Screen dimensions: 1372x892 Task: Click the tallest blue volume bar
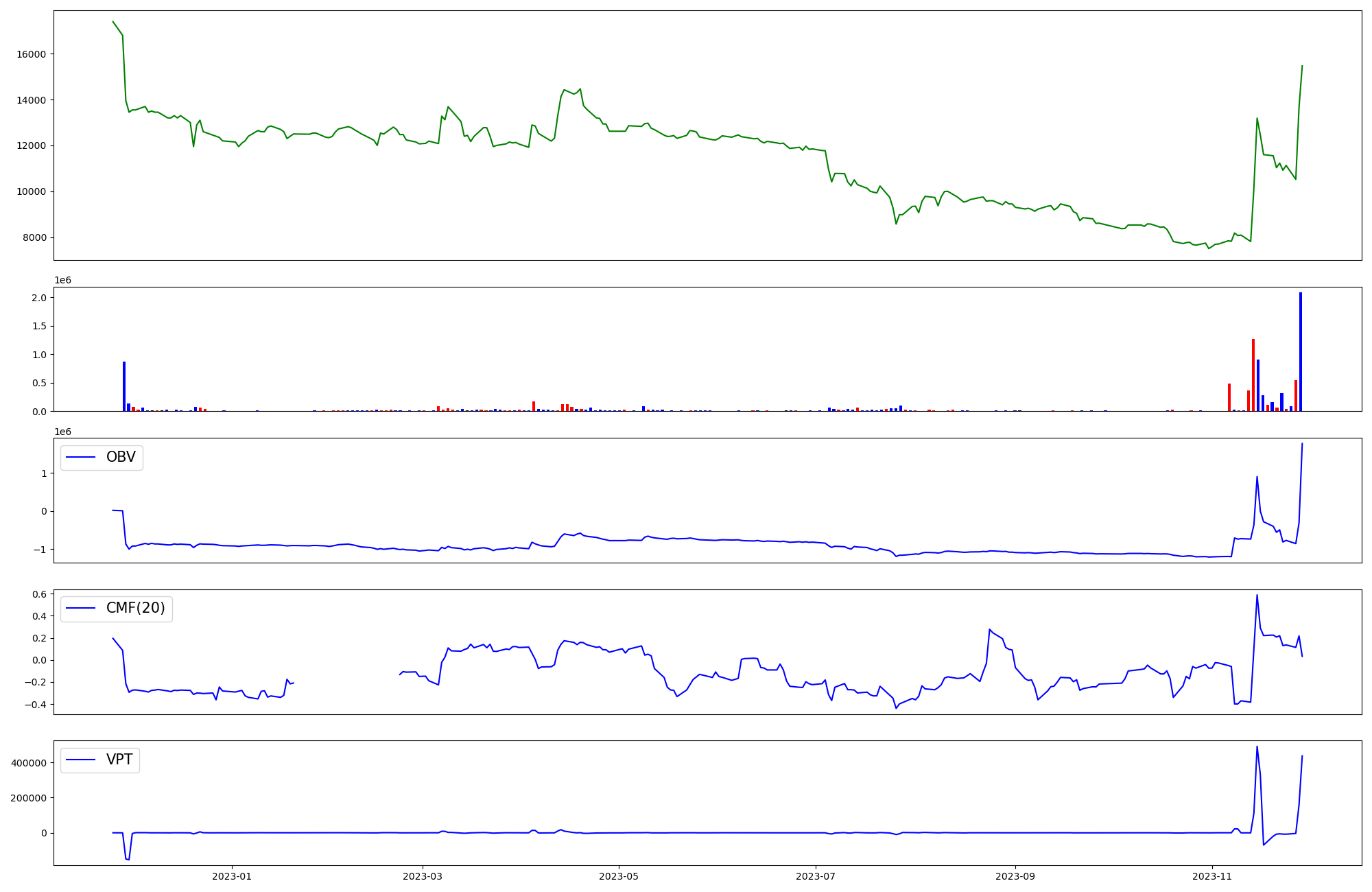[1300, 351]
